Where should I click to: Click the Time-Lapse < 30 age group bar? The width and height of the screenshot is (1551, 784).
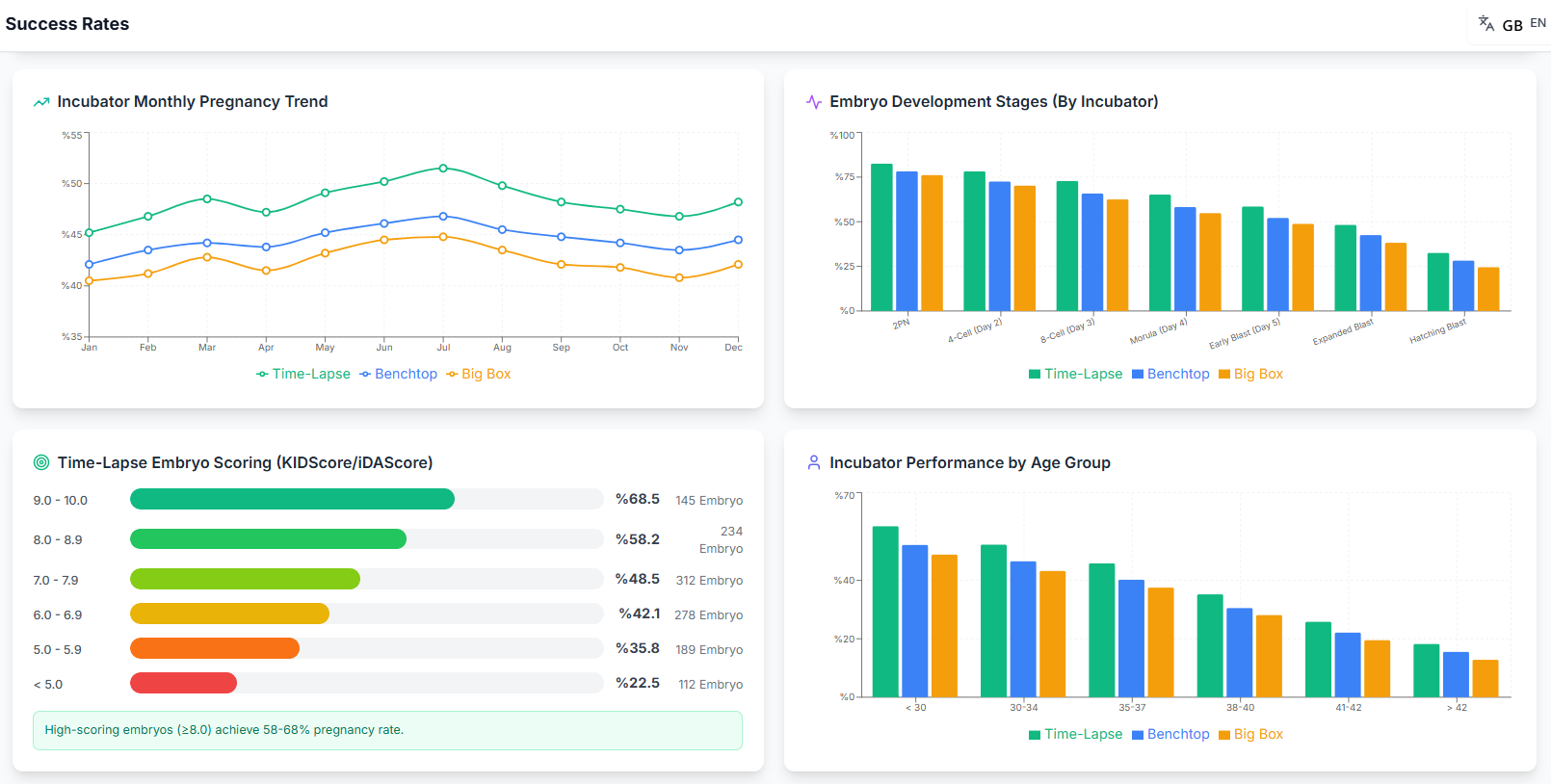click(x=885, y=612)
